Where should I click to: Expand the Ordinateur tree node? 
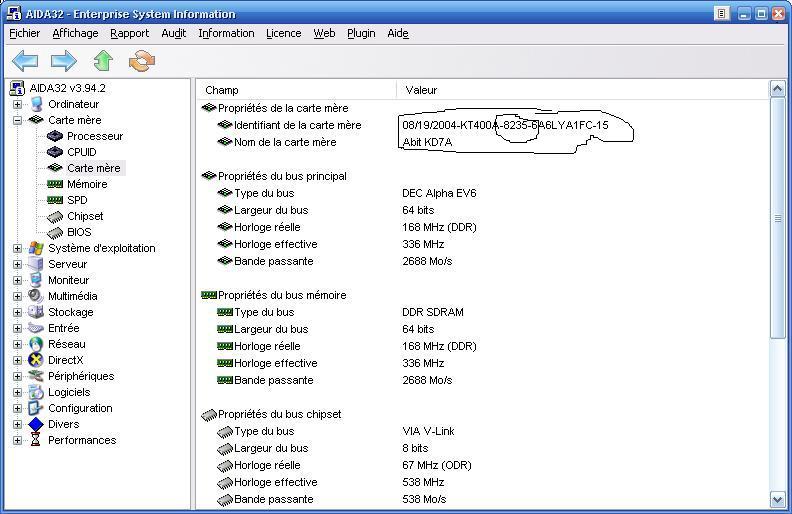pyautogui.click(x=17, y=105)
